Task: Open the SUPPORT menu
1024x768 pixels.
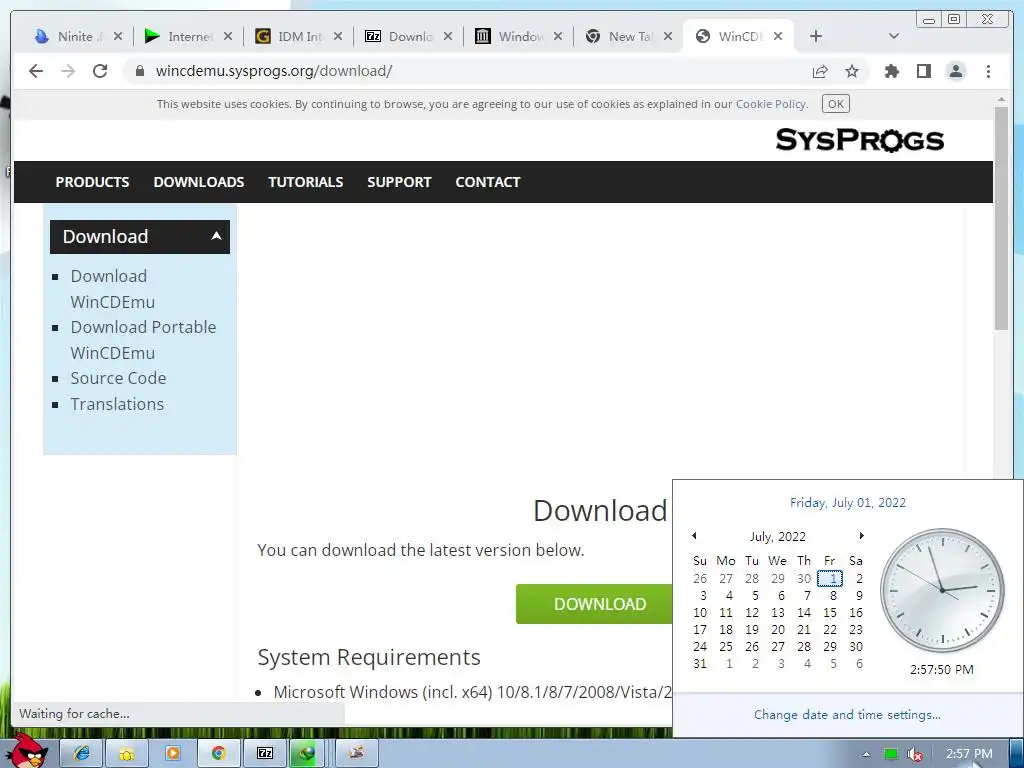Action: click(399, 182)
